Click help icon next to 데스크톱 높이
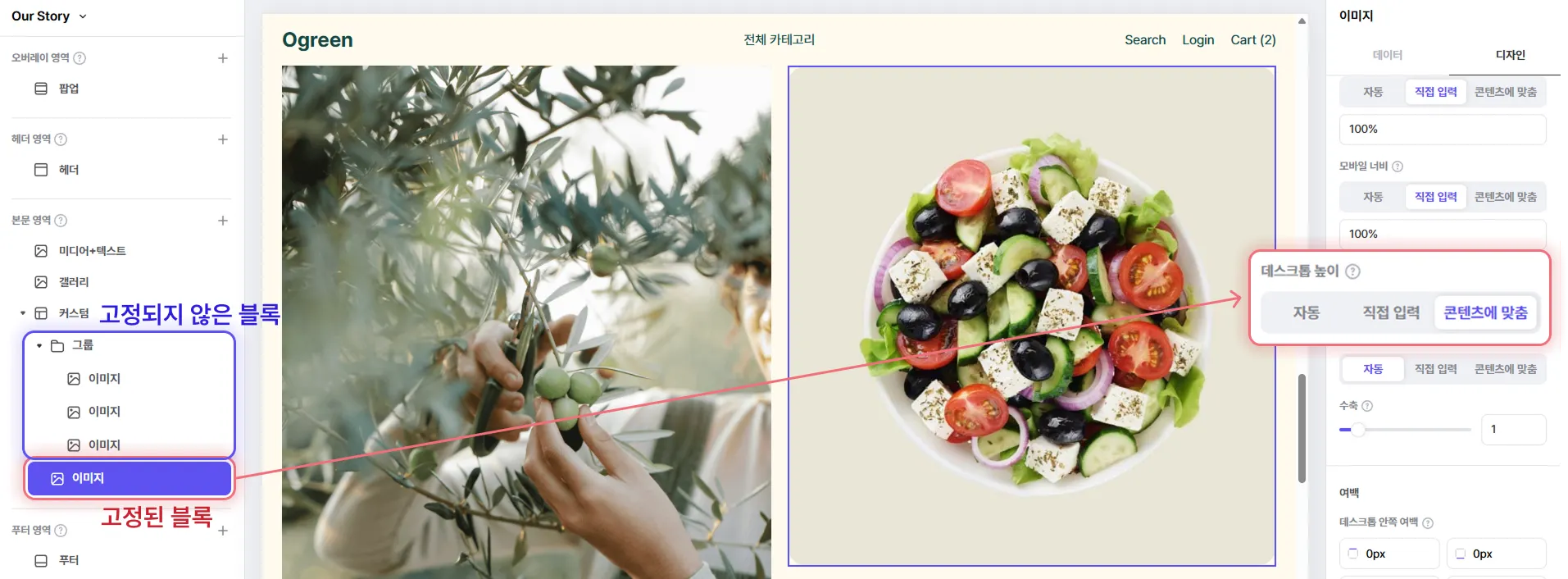The image size is (1568, 579). [x=1353, y=271]
